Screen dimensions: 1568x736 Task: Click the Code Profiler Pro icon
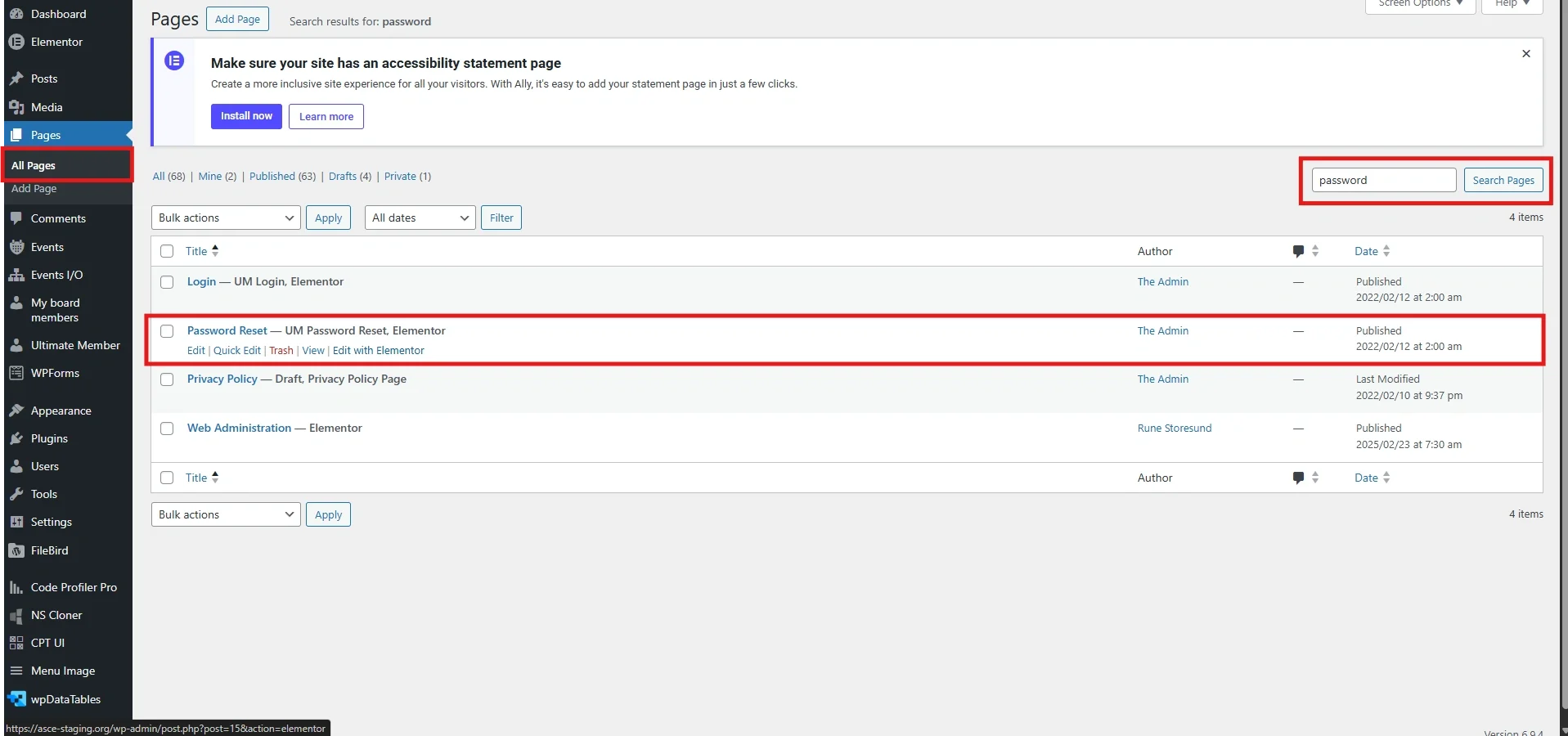(16, 587)
